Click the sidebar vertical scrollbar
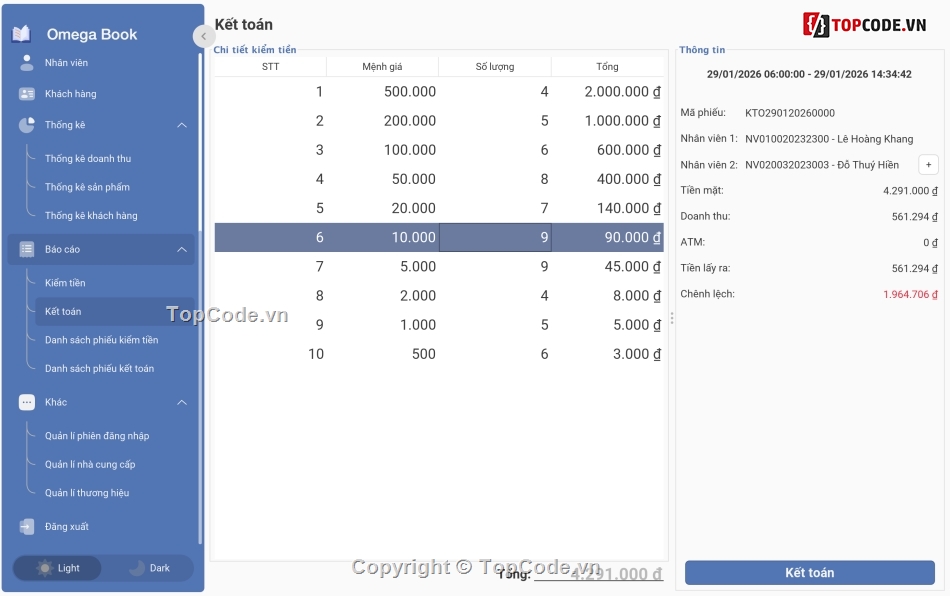The height and width of the screenshot is (596, 950). pyautogui.click(x=200, y=297)
